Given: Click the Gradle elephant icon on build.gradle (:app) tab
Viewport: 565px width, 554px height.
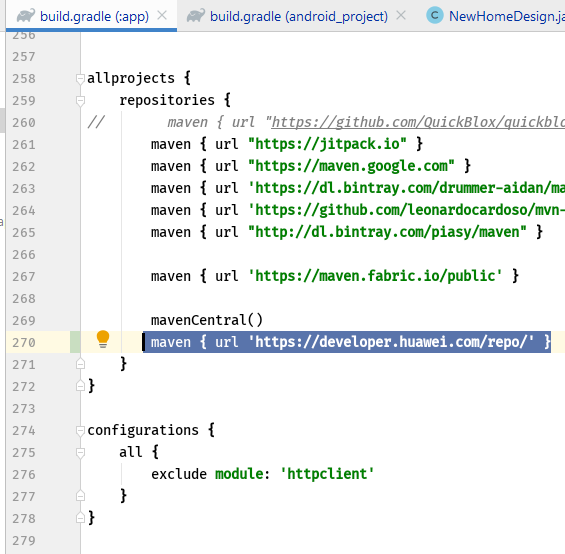Looking at the screenshot, I should coord(26,16).
